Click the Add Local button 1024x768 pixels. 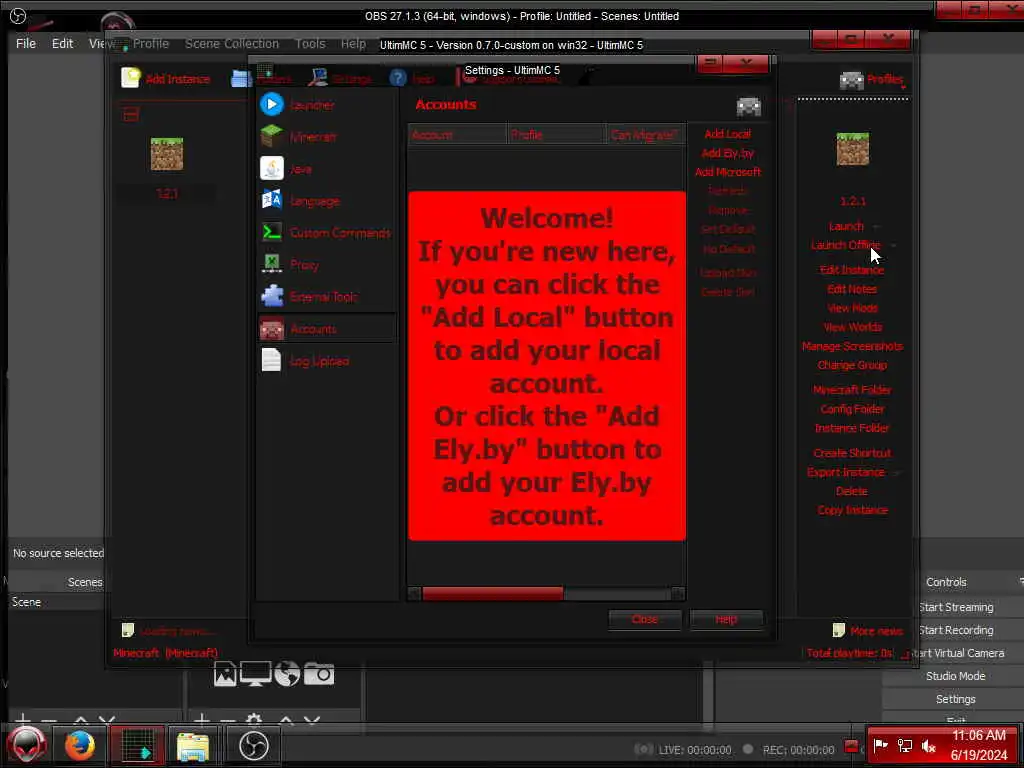(728, 134)
